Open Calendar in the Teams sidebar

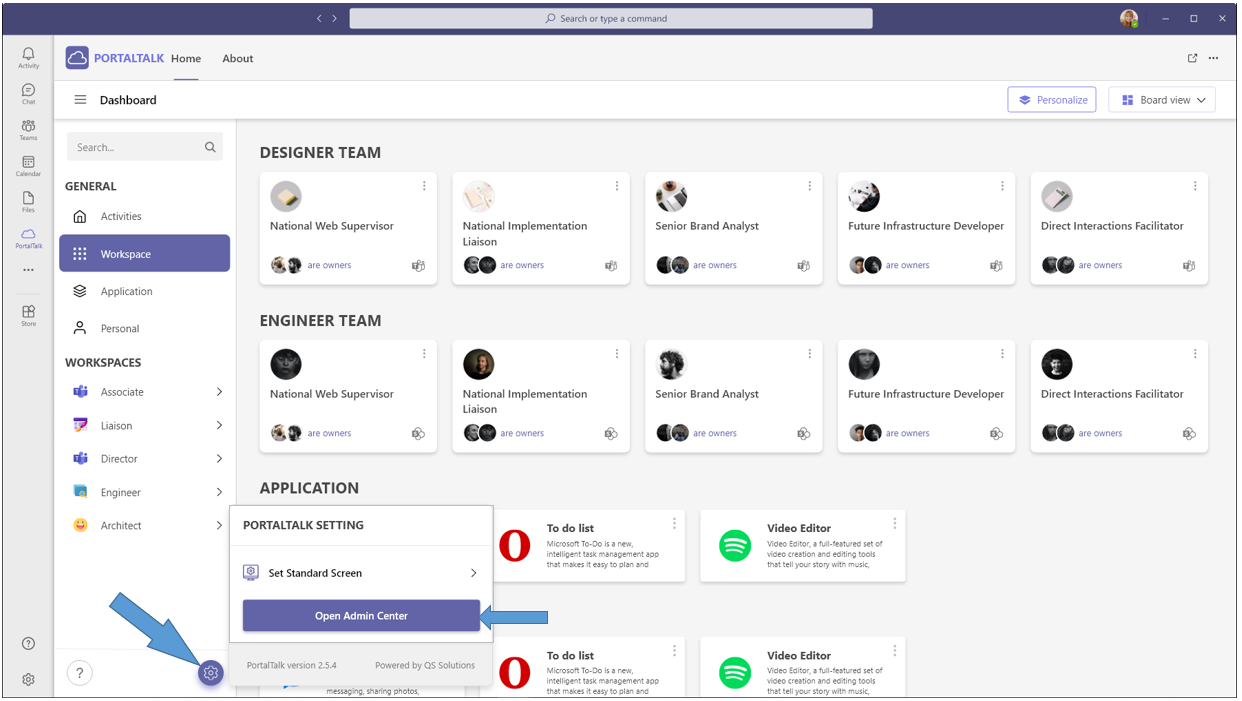pos(28,165)
